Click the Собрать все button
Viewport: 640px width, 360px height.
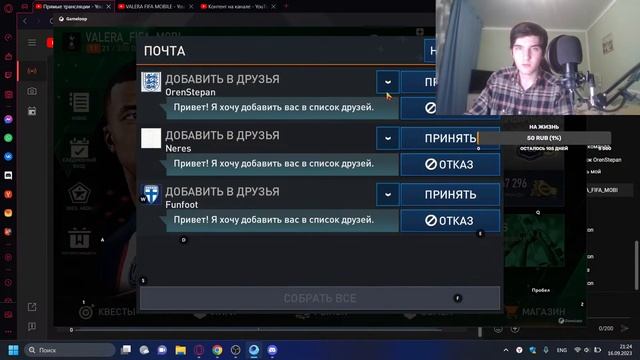tap(320, 298)
